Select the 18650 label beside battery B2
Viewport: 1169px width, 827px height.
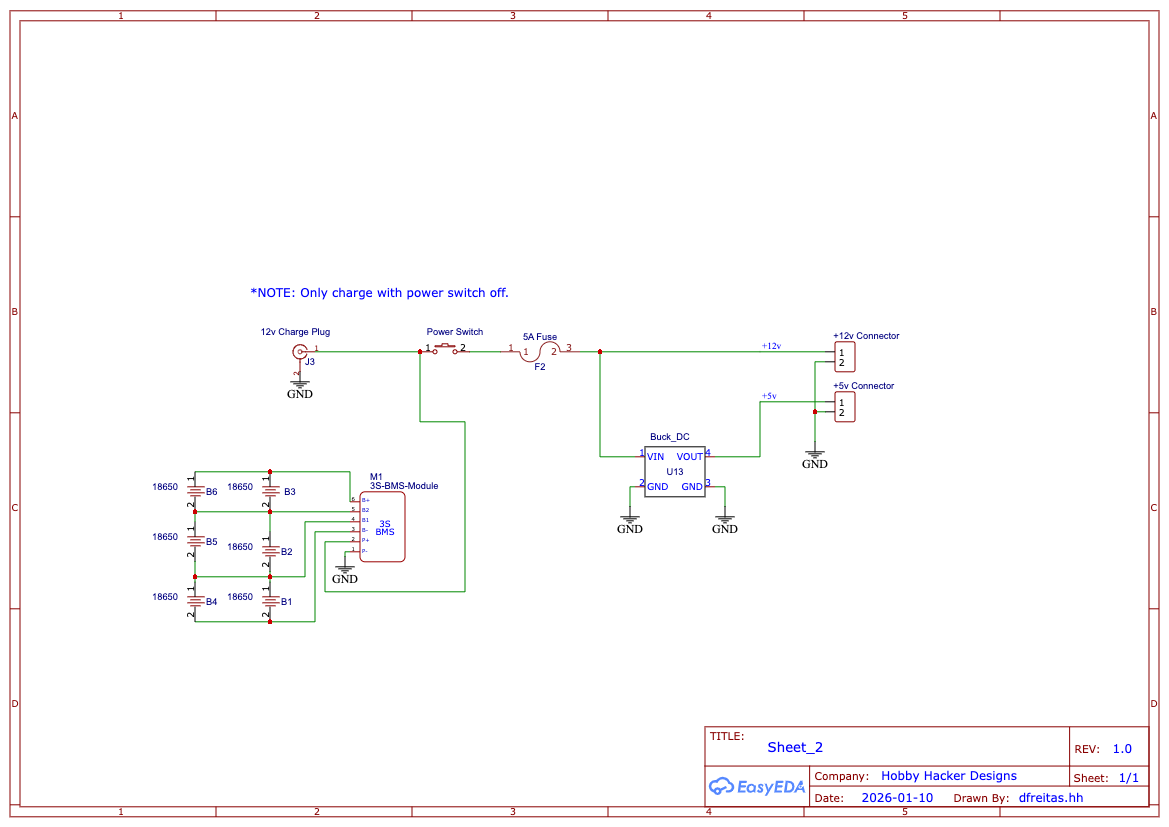click(x=240, y=547)
